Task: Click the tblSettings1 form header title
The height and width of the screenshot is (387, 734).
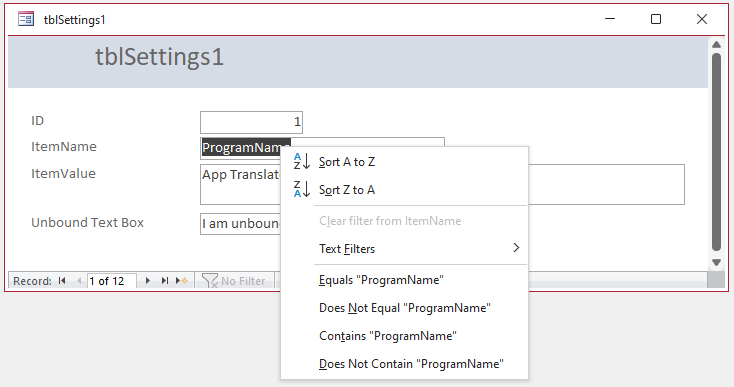Action: pos(160,57)
